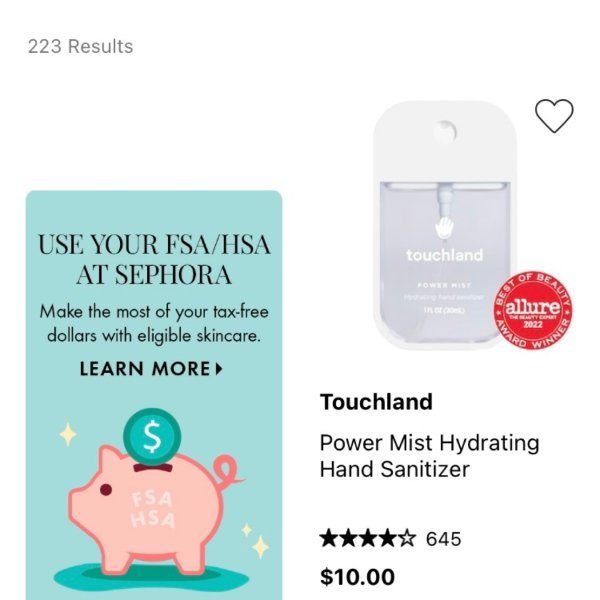The image size is (600, 600).
Task: Click the arrow next to Learn More
Action: [219, 369]
